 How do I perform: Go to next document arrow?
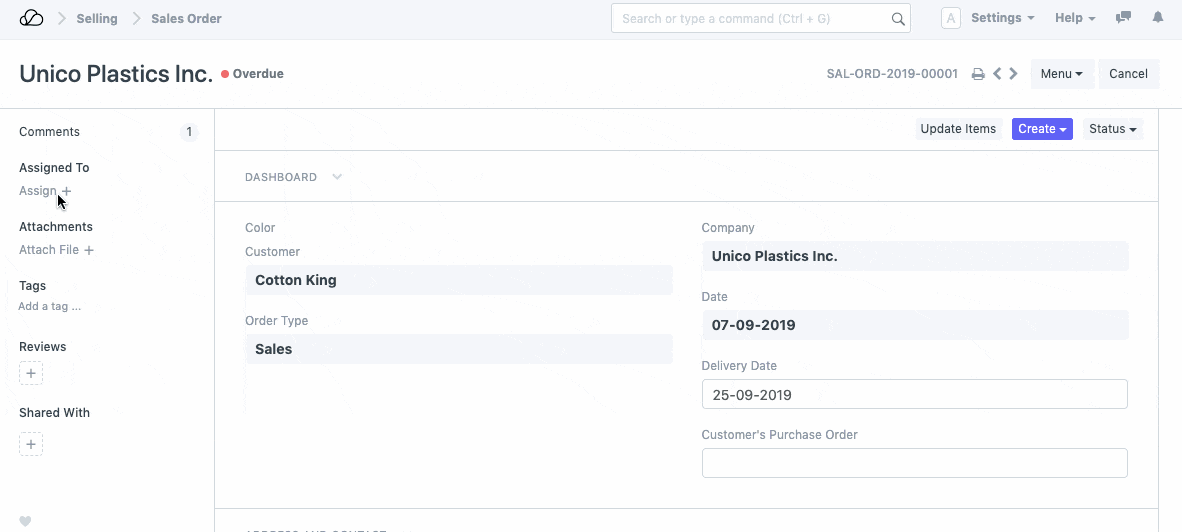[x=1013, y=74]
